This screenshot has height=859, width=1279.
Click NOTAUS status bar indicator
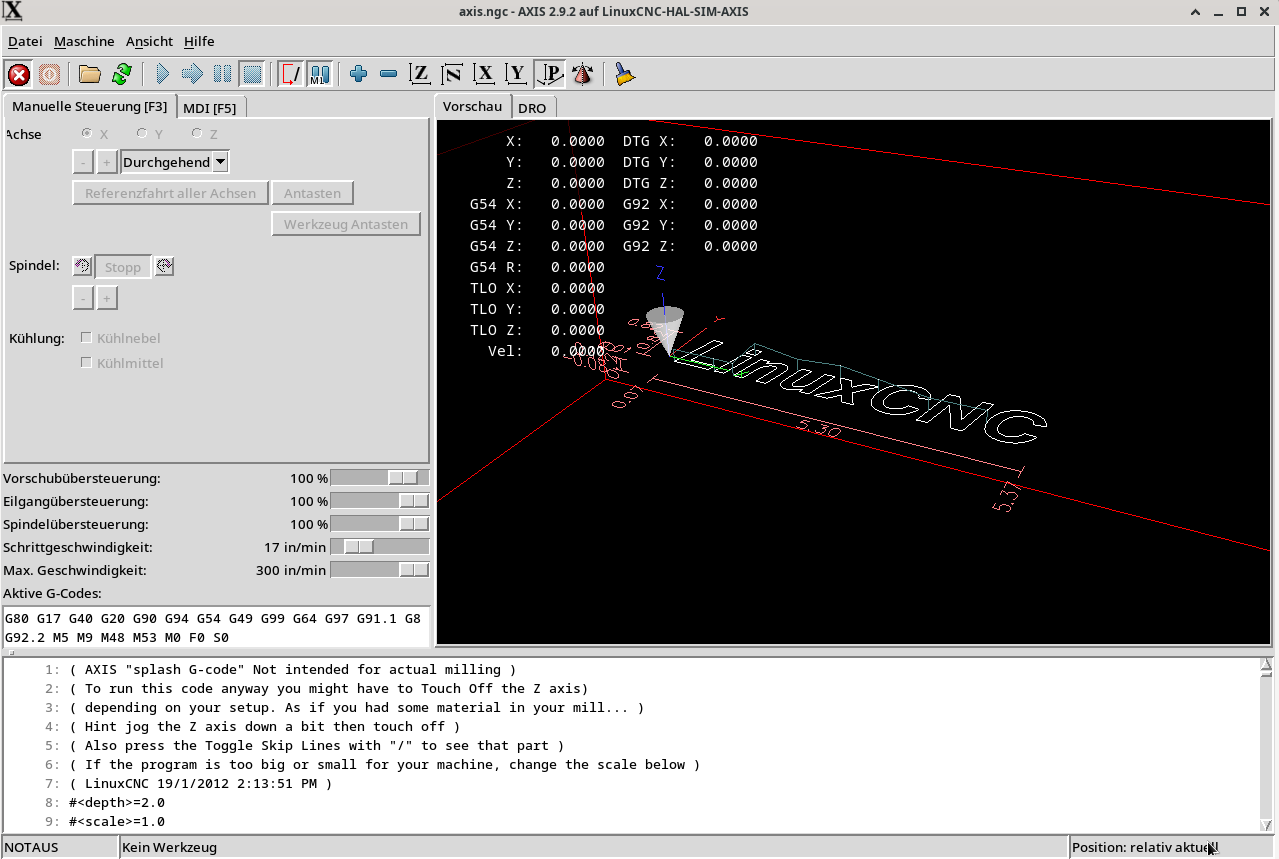click(x=60, y=847)
